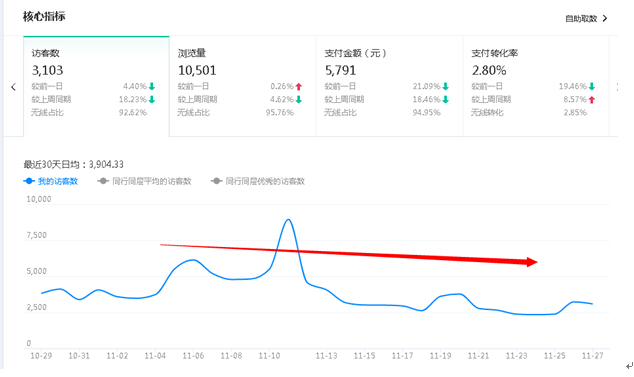
Task: Toggle the 同行同层优秀的访客数 legend series
Action: coord(258,181)
